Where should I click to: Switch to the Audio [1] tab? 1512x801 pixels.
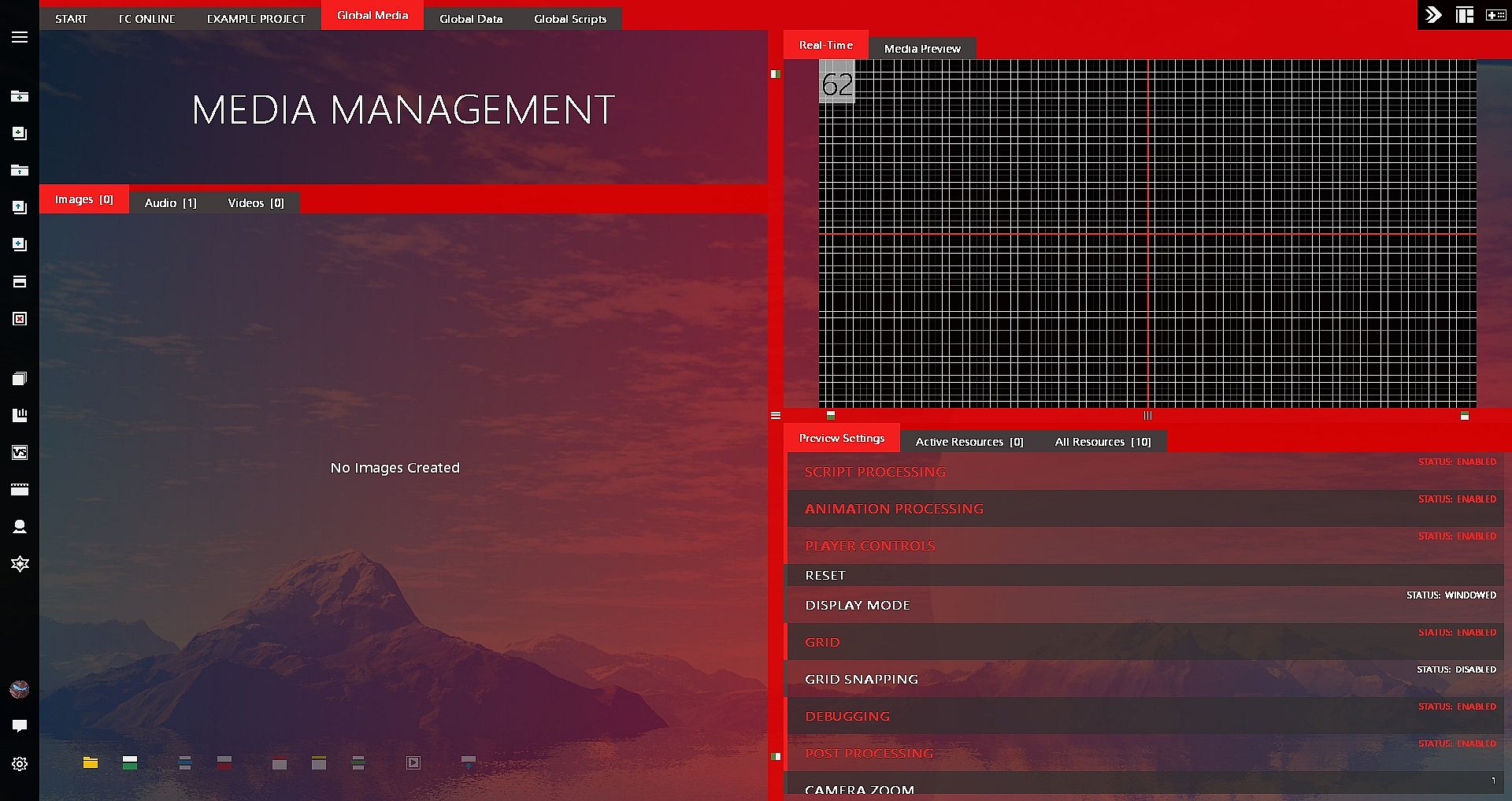coord(170,203)
